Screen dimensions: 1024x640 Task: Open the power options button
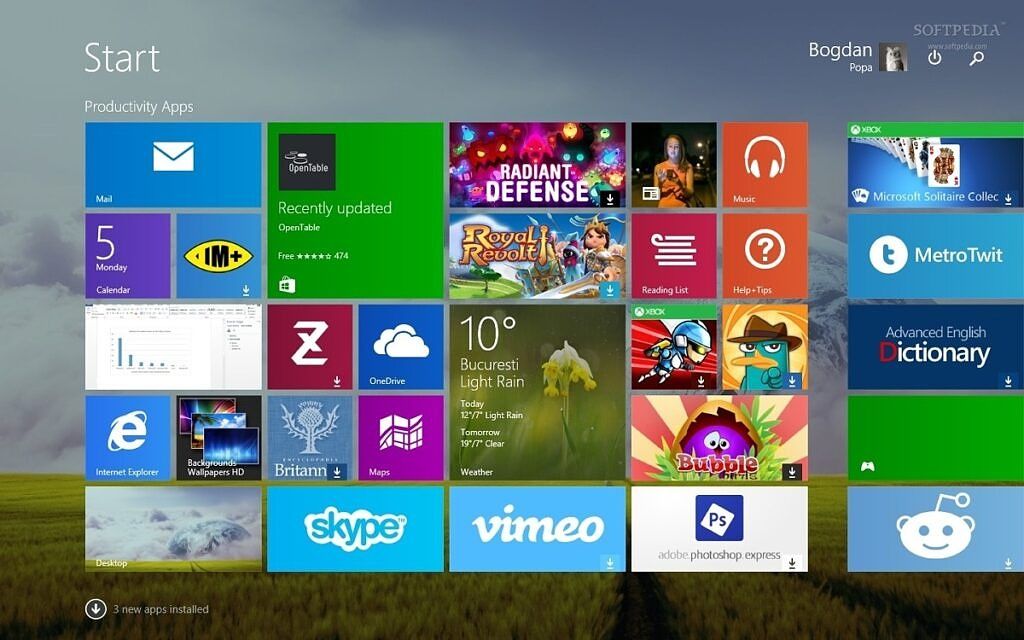tap(933, 58)
